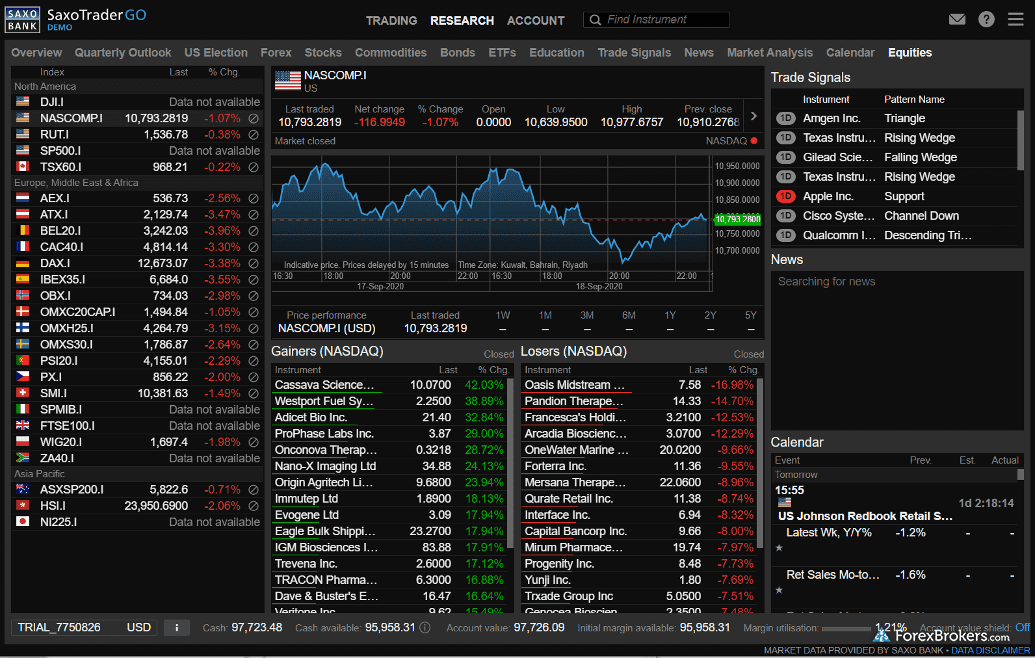Open the messages envelope icon
The height and width of the screenshot is (658, 1035).
pos(956,19)
